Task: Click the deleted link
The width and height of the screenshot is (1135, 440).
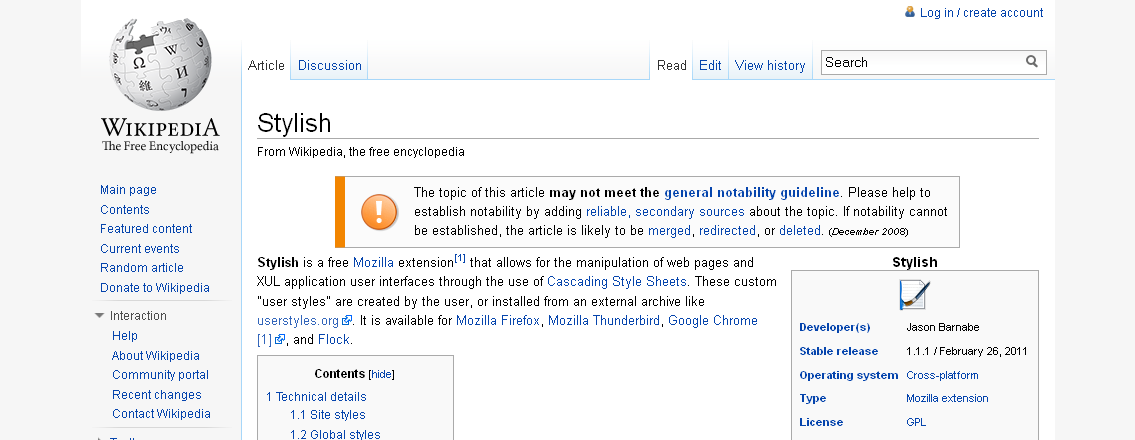Action: point(800,231)
